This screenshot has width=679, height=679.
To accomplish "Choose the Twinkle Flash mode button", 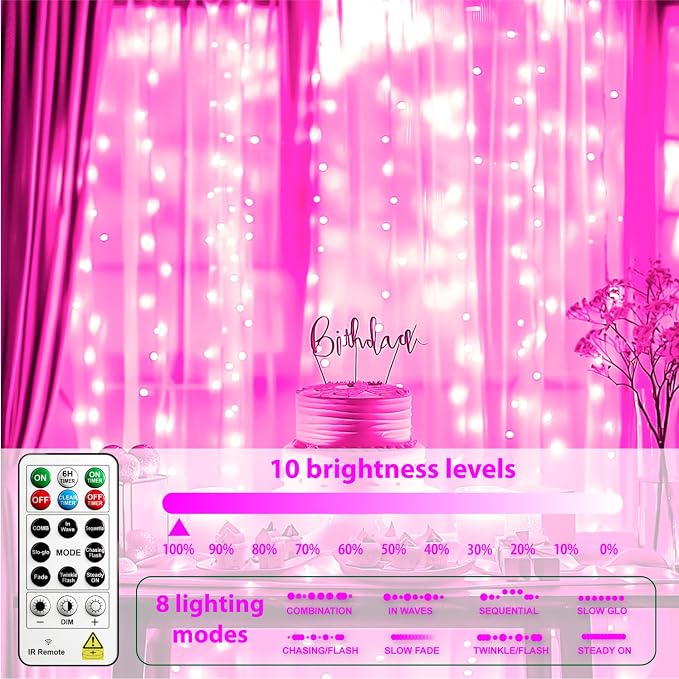I will click(x=68, y=577).
